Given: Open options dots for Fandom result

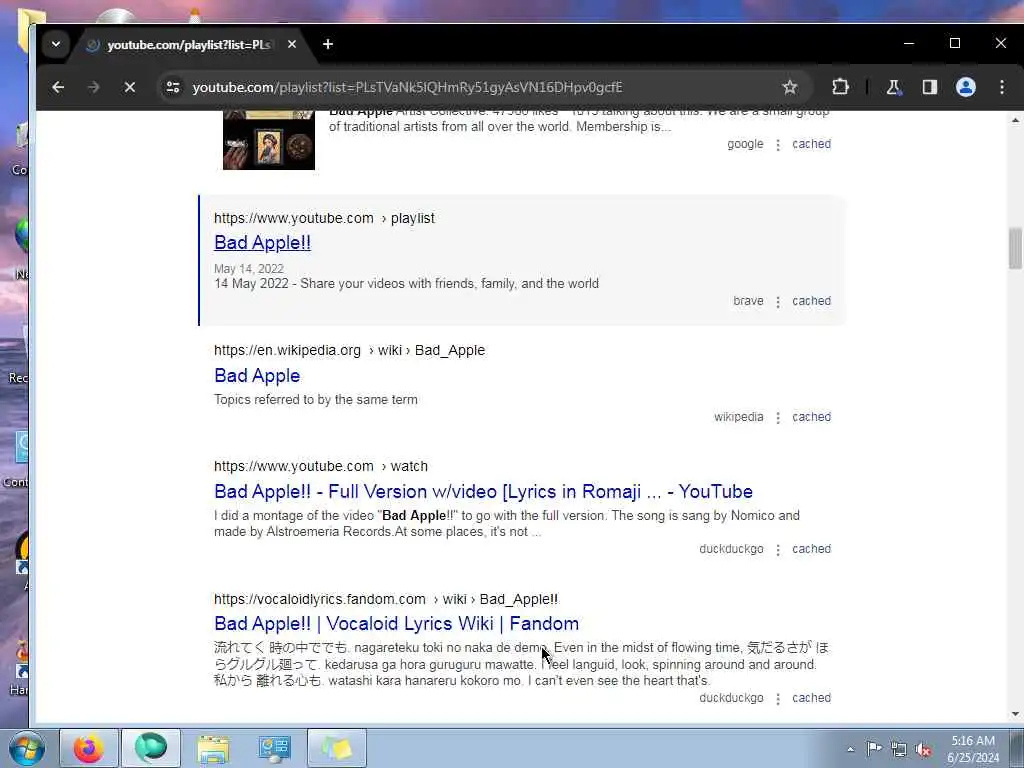Looking at the screenshot, I should [777, 698].
